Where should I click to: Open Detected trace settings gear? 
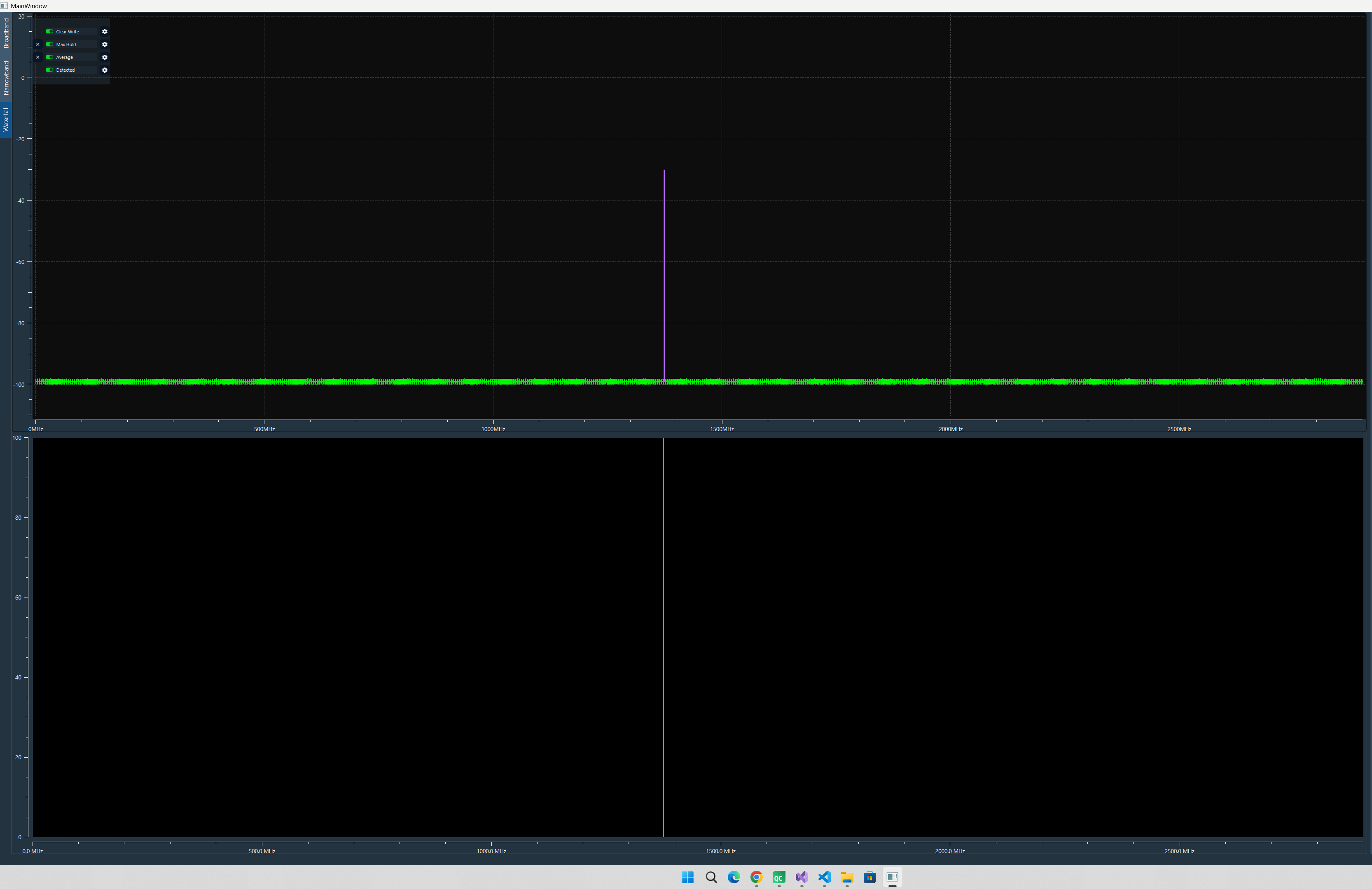coord(104,70)
